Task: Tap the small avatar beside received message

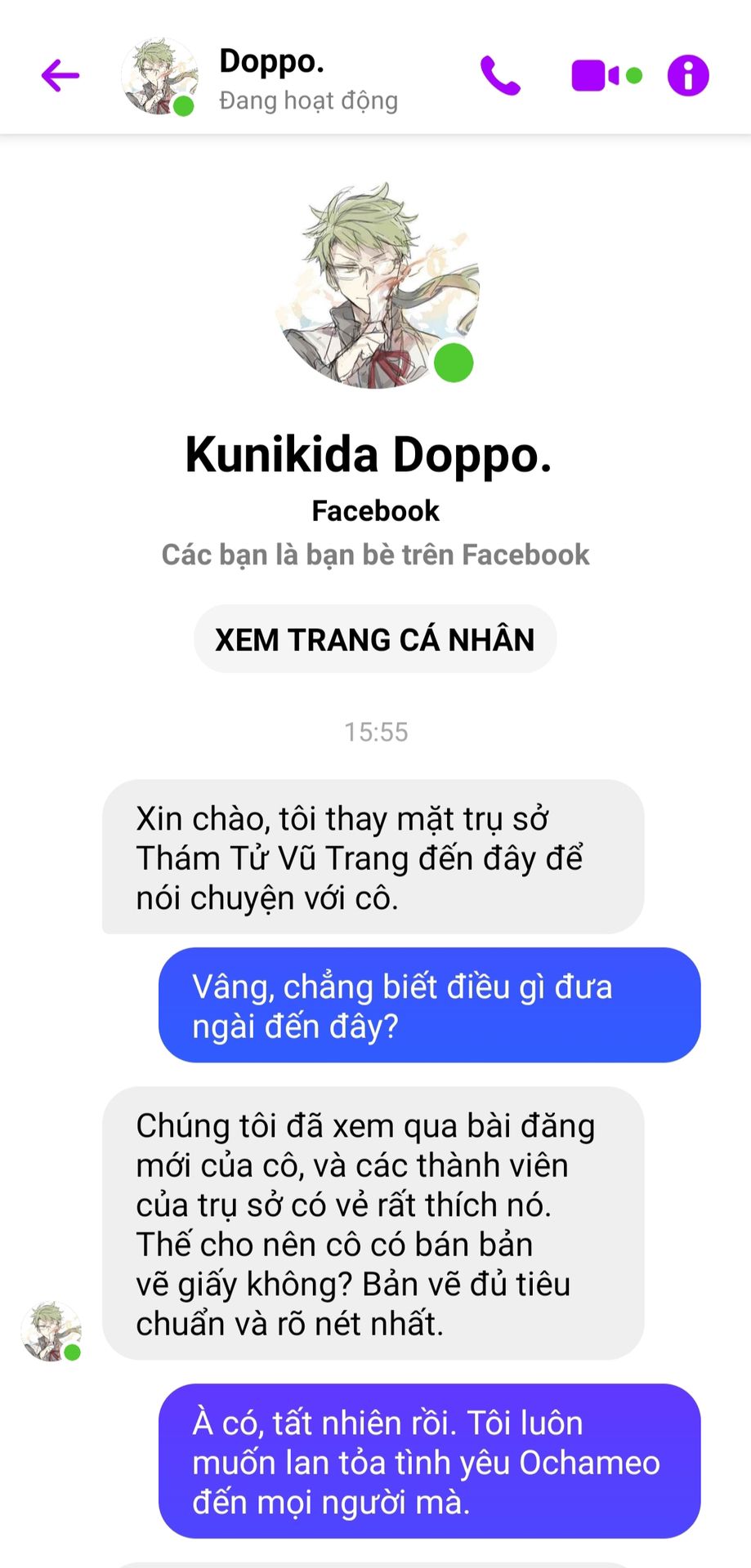Action: click(x=51, y=1332)
